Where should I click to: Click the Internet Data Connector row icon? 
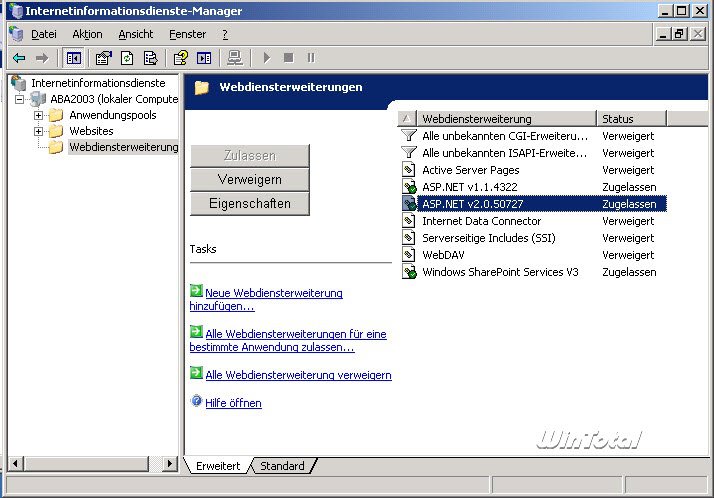pos(409,221)
